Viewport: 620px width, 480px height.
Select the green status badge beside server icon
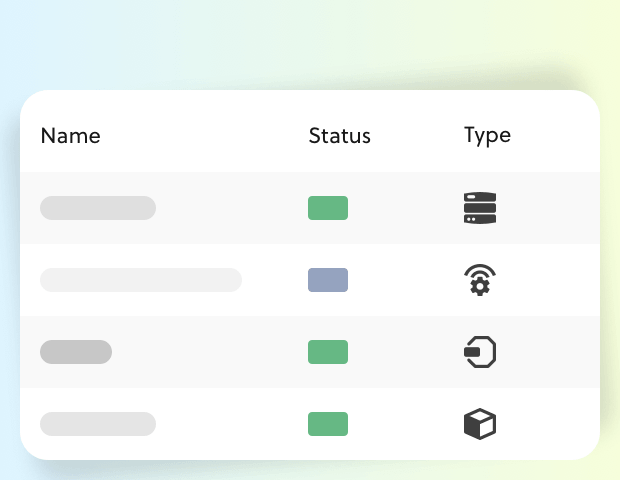[328, 208]
